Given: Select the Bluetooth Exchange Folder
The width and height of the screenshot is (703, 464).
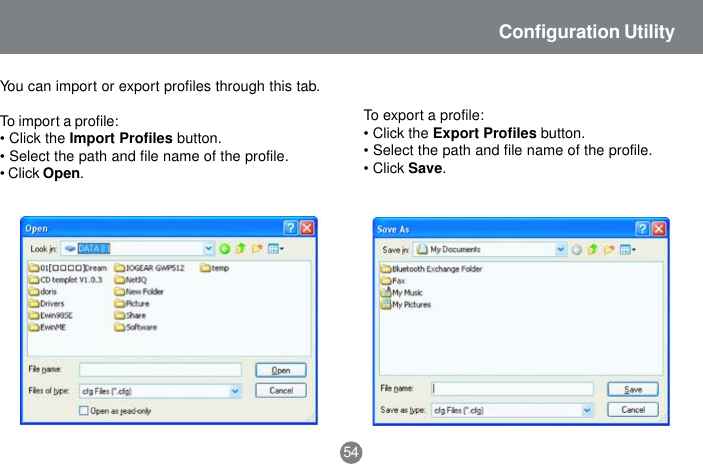Looking at the screenshot, I should click(x=431, y=269).
